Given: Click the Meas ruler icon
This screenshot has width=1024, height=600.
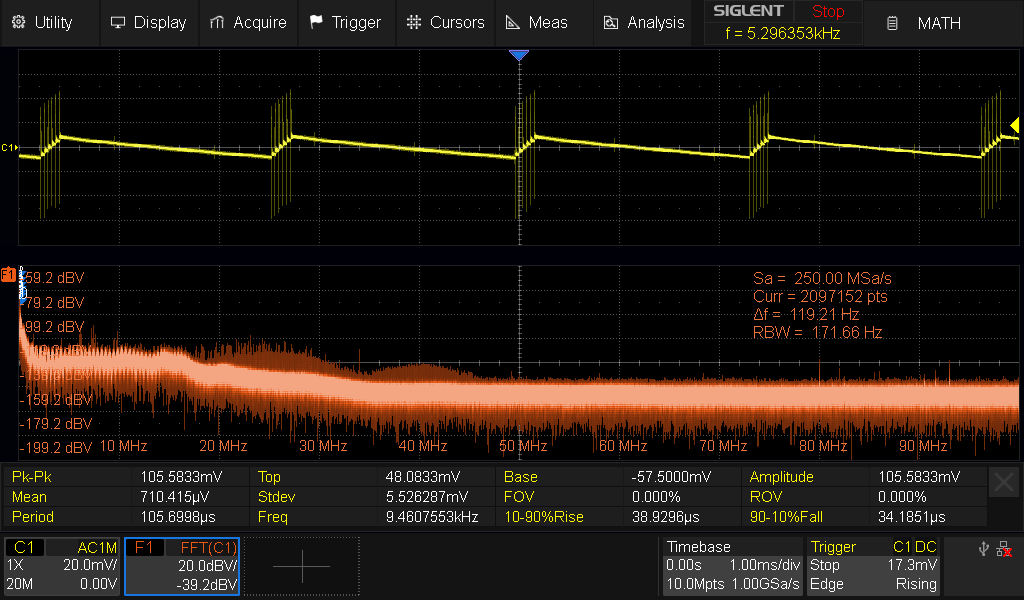Looking at the screenshot, I should click(512, 22).
